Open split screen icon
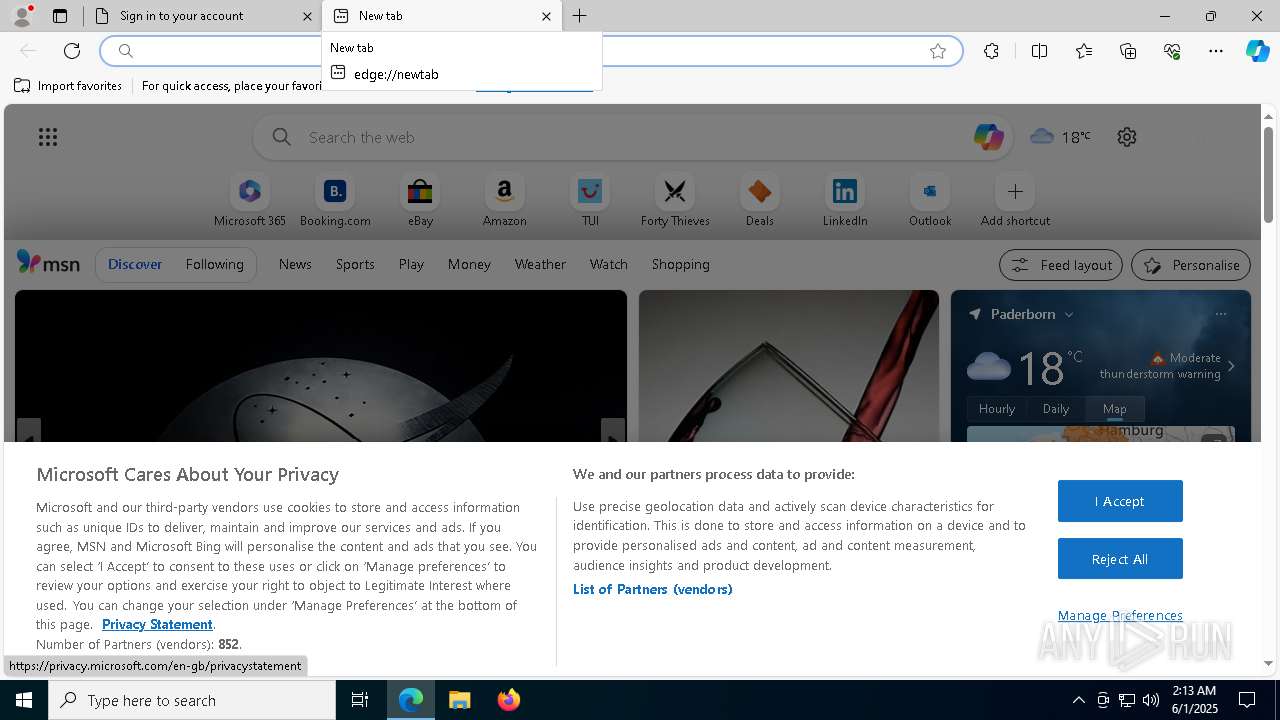The image size is (1280, 720). [x=1039, y=51]
